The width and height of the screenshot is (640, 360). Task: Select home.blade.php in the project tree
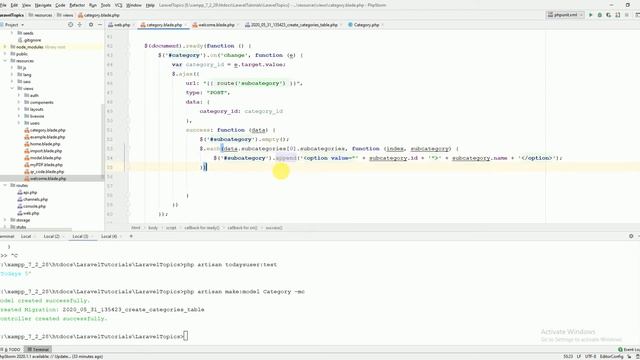click(x=42, y=144)
